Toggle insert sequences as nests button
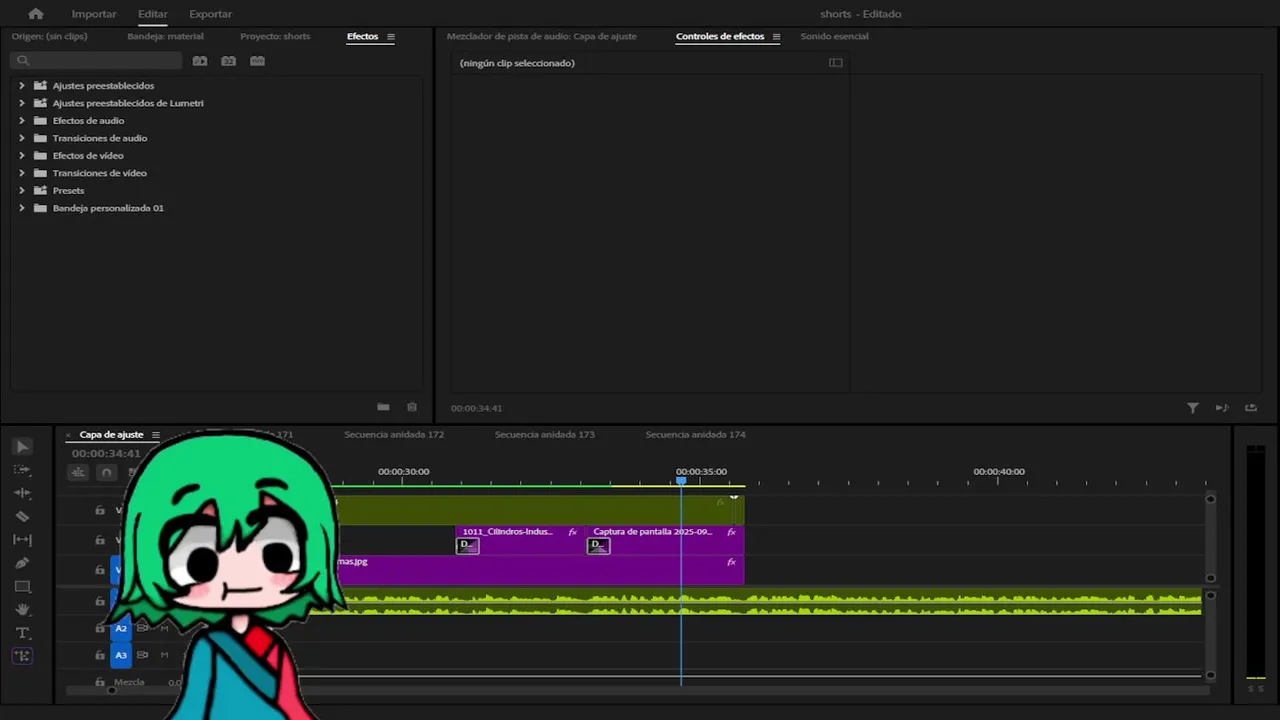This screenshot has height=720, width=1280. (78, 472)
